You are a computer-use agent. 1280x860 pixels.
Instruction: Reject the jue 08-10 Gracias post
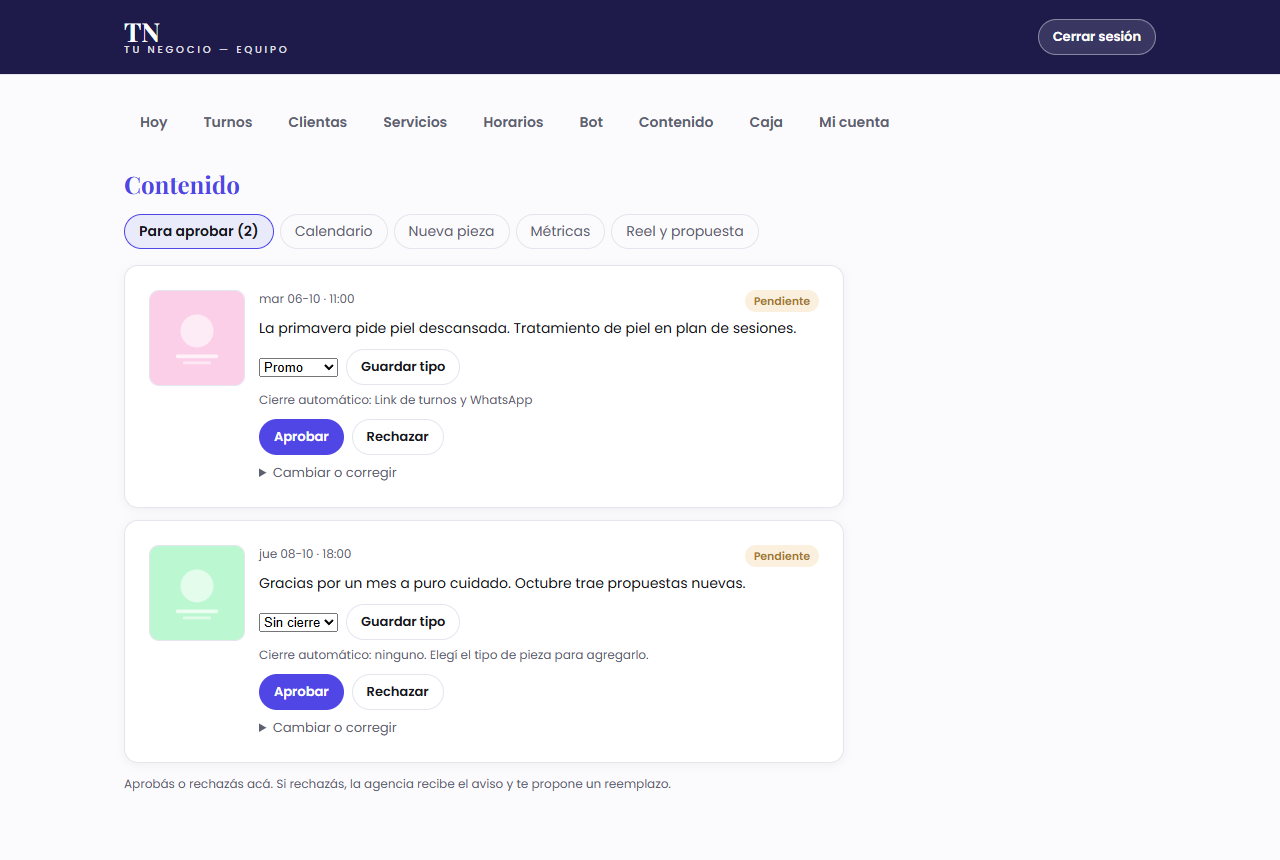[x=398, y=692]
